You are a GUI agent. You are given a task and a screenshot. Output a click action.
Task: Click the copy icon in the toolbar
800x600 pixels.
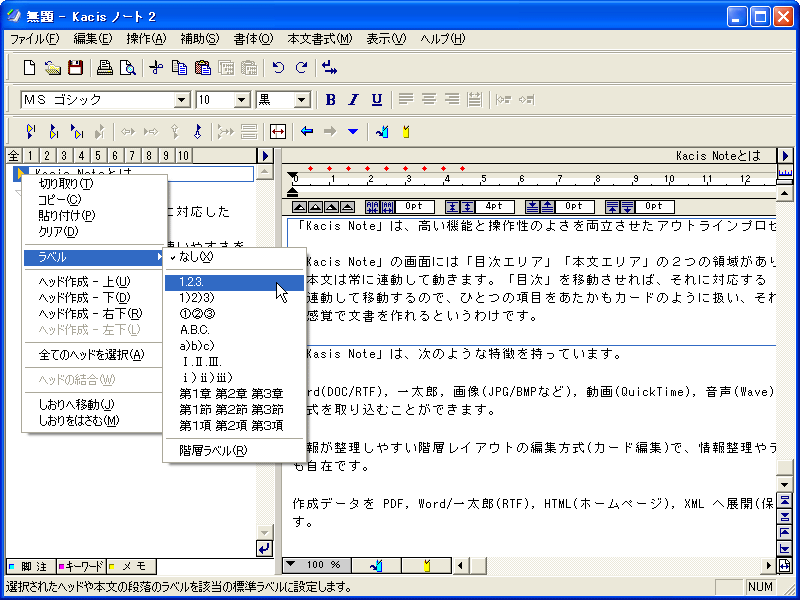coord(179,67)
